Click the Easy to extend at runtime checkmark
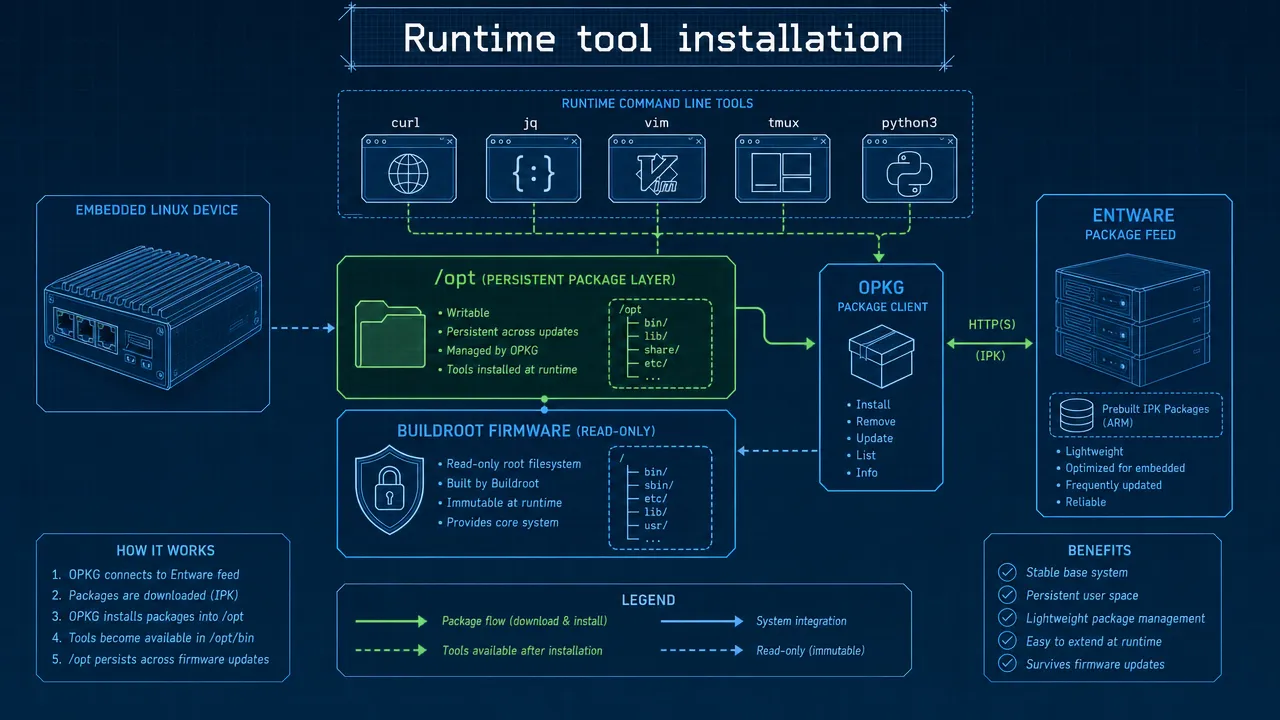 (1007, 641)
